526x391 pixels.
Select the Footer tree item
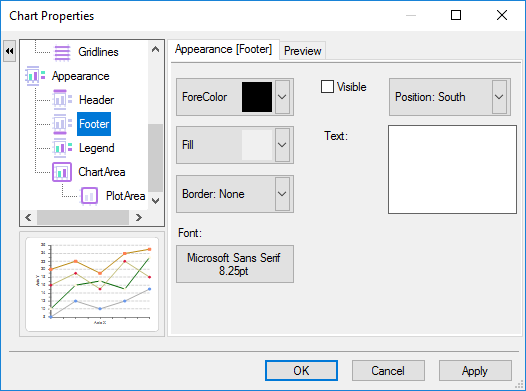(x=94, y=124)
